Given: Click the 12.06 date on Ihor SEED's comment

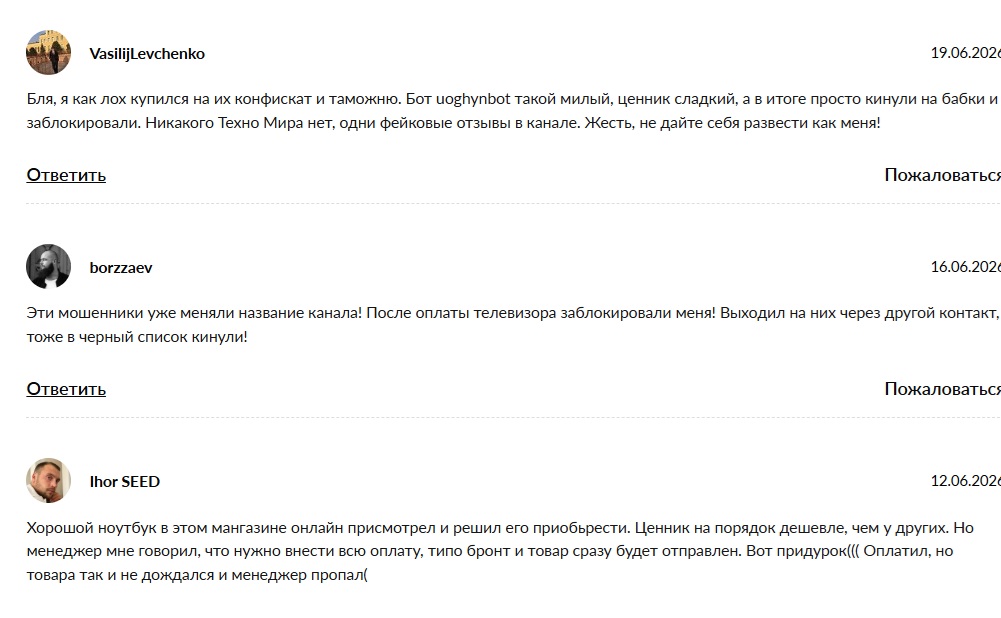Looking at the screenshot, I should [x=965, y=481].
